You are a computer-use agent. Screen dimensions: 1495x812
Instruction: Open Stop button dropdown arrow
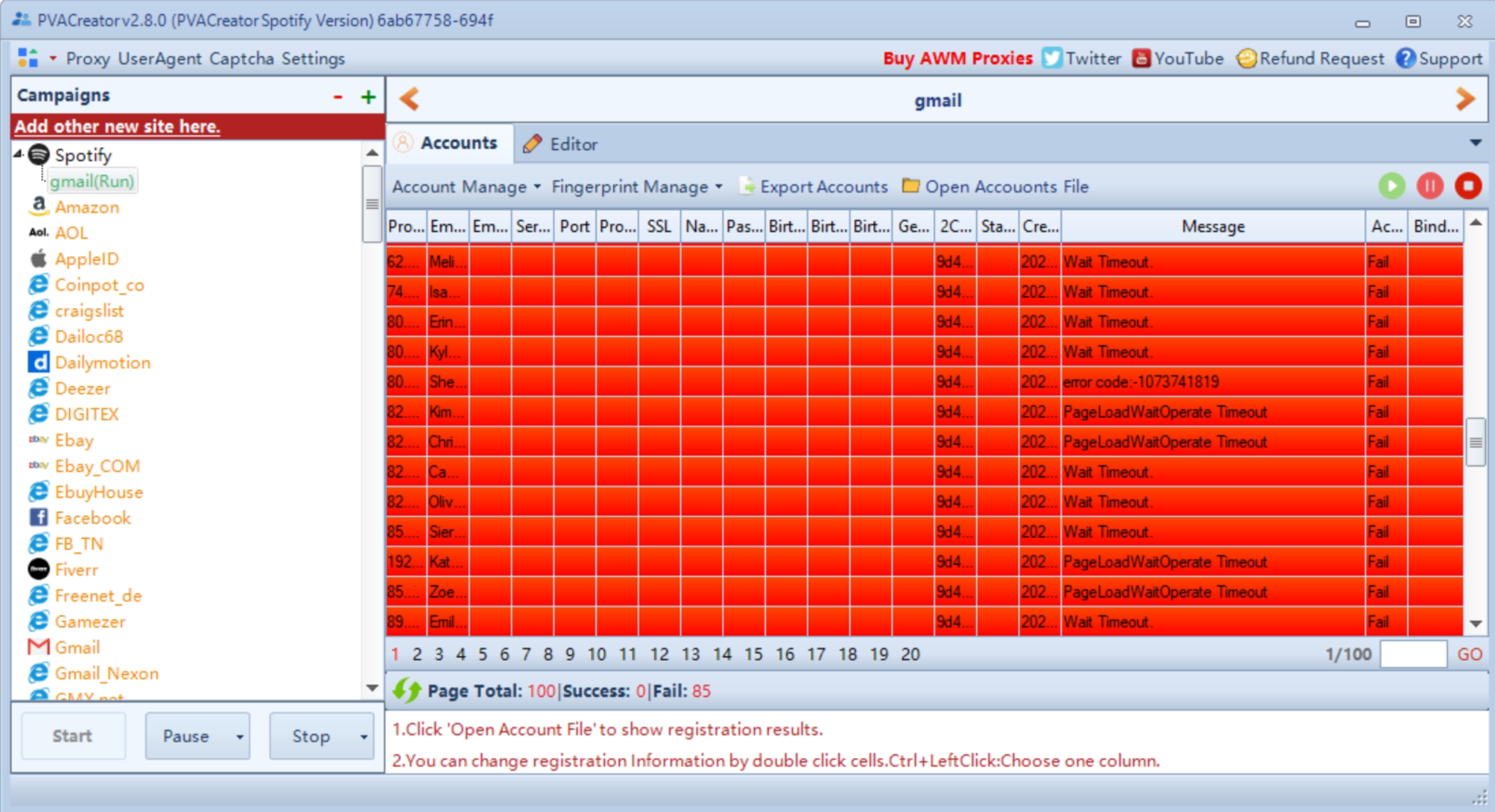tap(364, 736)
